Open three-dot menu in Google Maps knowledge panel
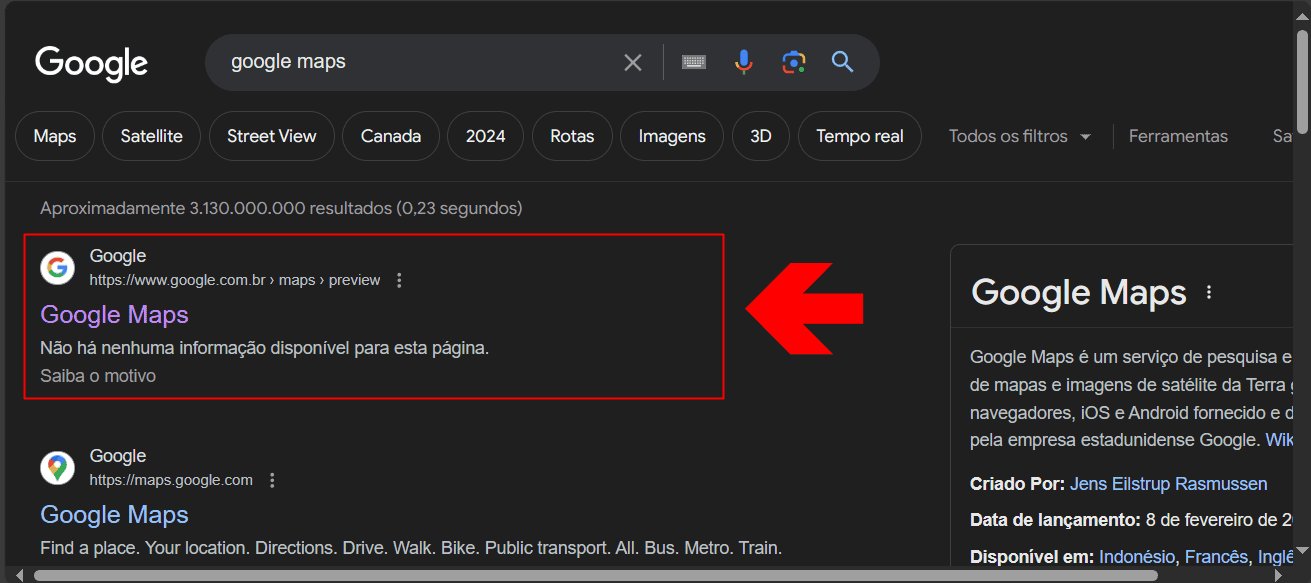This screenshot has height=583, width=1311. click(x=1209, y=292)
